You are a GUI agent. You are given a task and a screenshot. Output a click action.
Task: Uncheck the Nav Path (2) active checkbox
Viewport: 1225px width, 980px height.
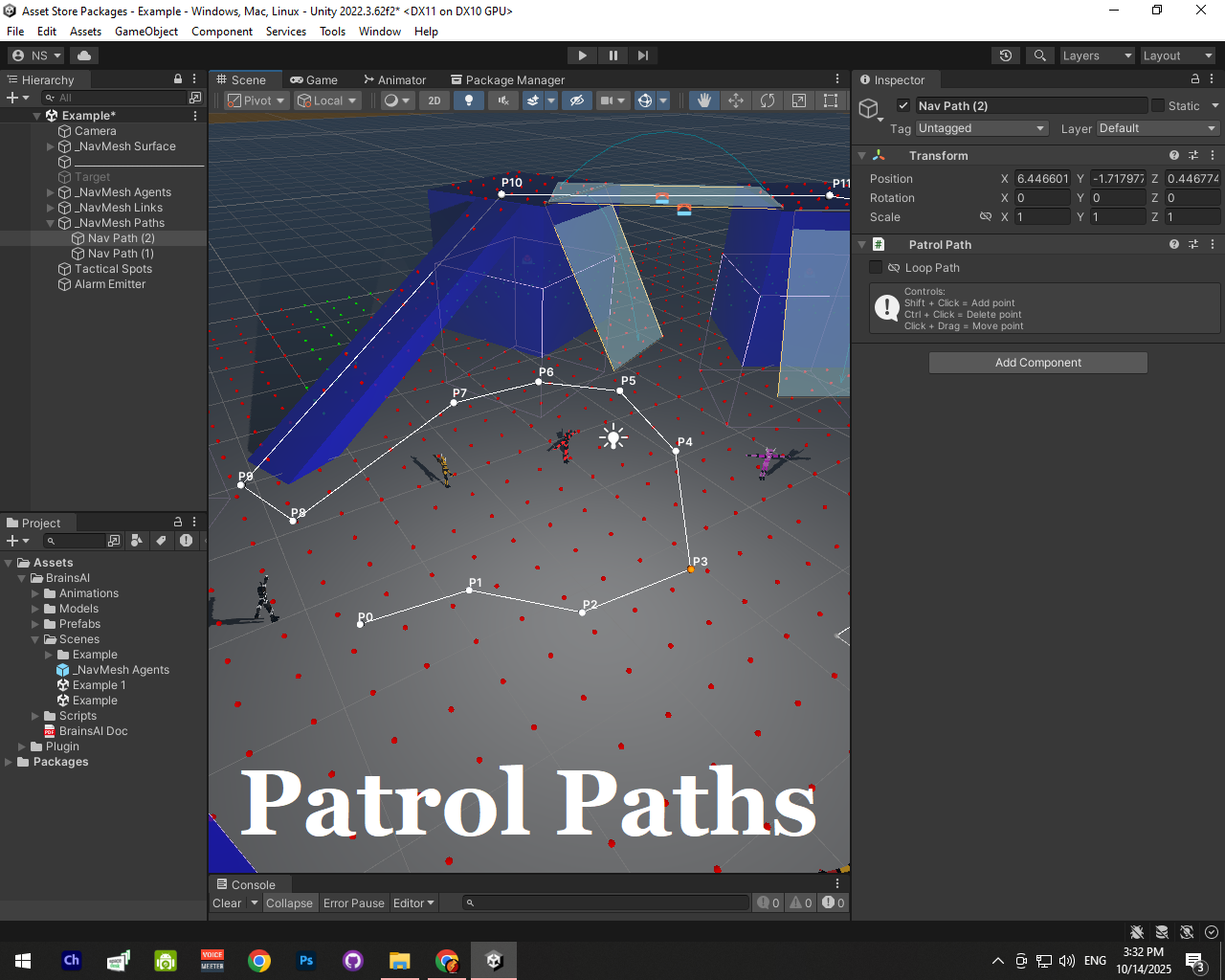[x=902, y=105]
